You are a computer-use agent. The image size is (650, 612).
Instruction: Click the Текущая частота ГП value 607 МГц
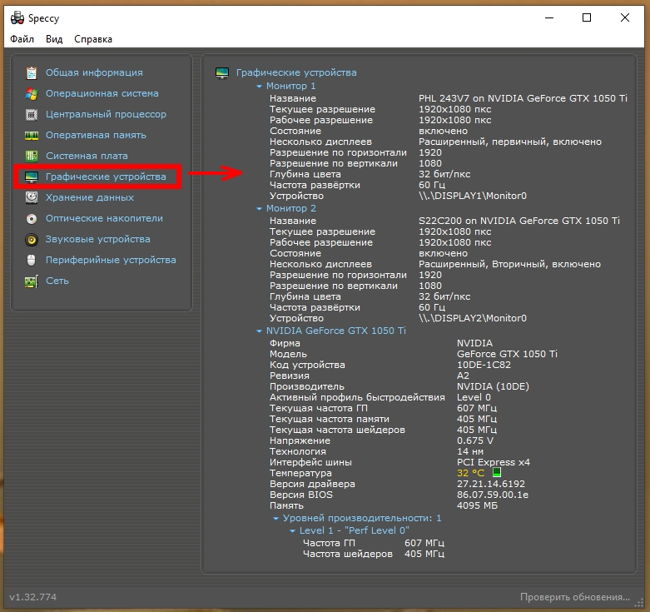click(x=477, y=408)
